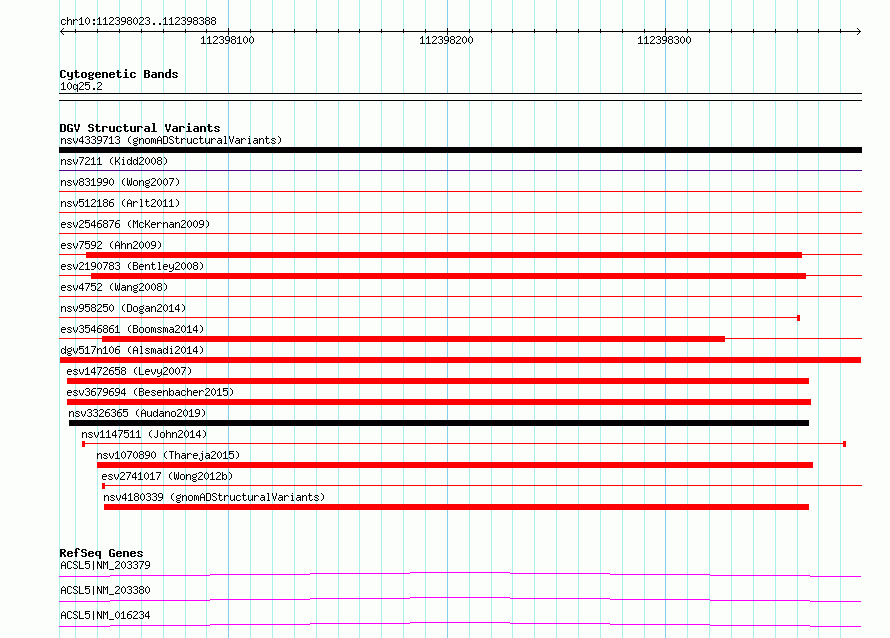Click the red bar of esv3546861
The height and width of the screenshot is (638, 890).
coord(413,339)
